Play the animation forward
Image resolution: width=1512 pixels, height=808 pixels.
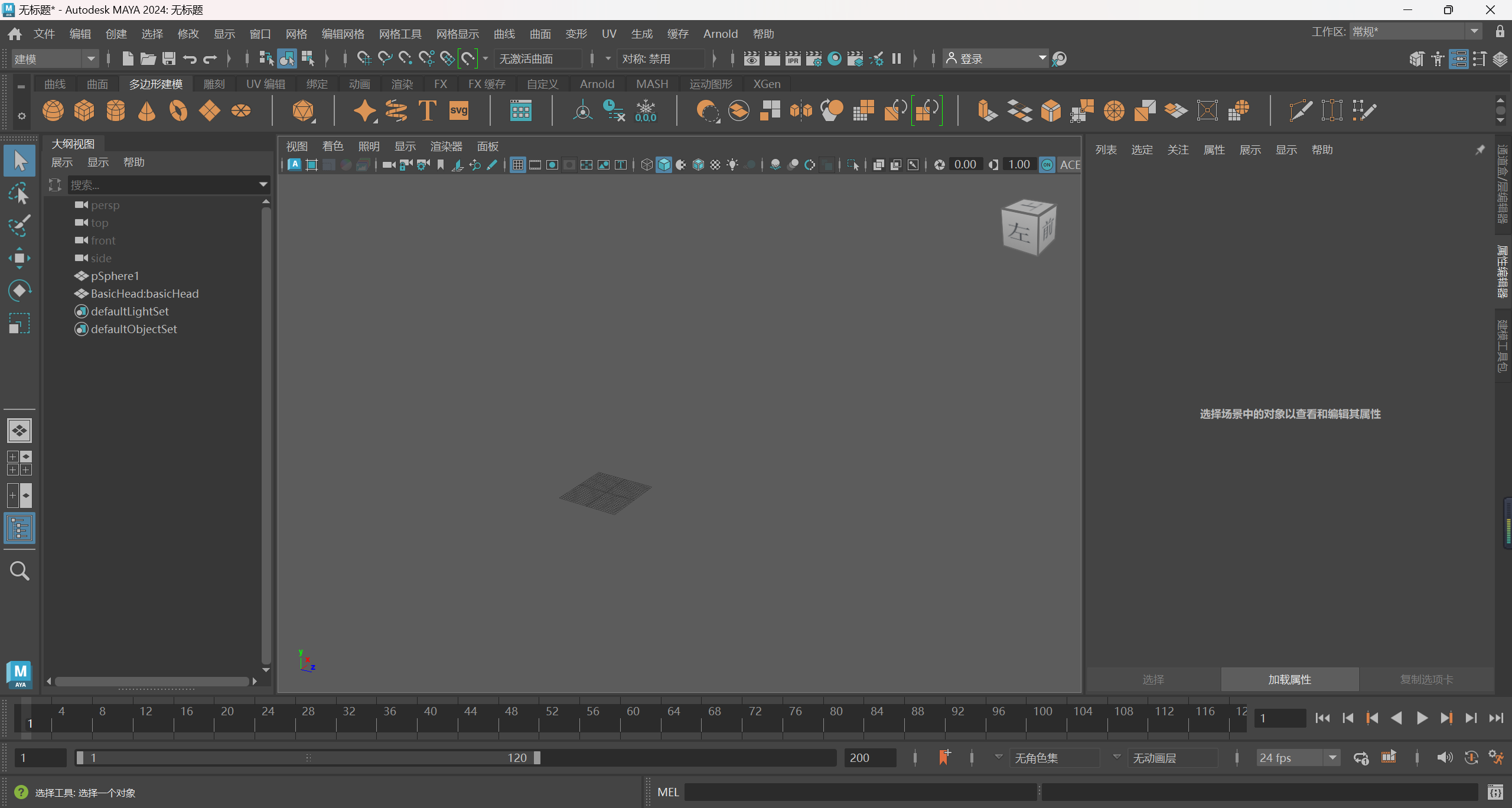1422,718
